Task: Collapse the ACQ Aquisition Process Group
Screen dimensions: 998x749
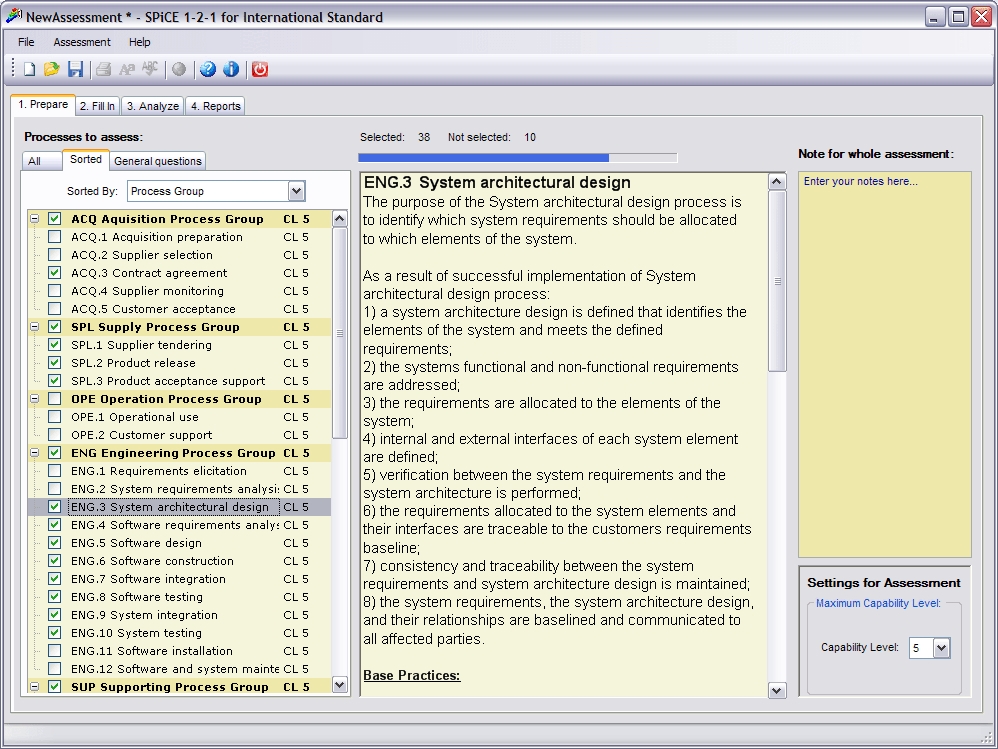Action: coord(35,219)
